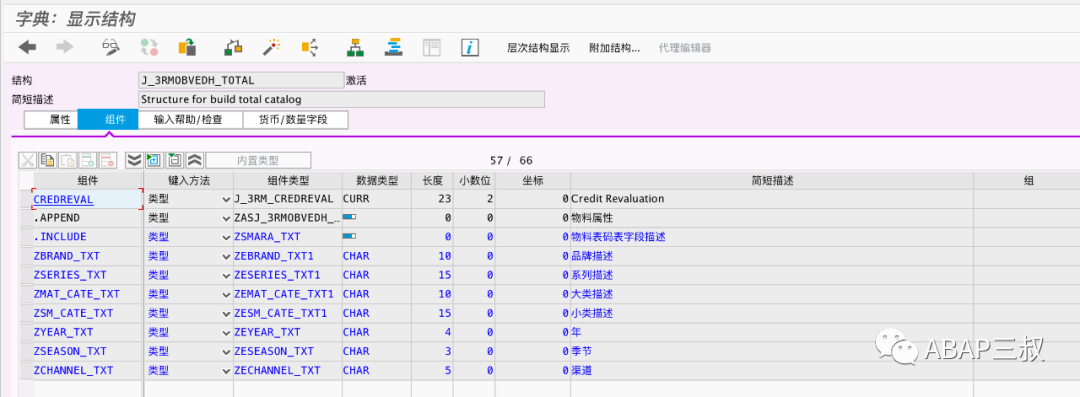Open 键入方法 dropdown for ZSM_CATE_TXT row
1080x397 pixels.
pyautogui.click(x=227, y=314)
